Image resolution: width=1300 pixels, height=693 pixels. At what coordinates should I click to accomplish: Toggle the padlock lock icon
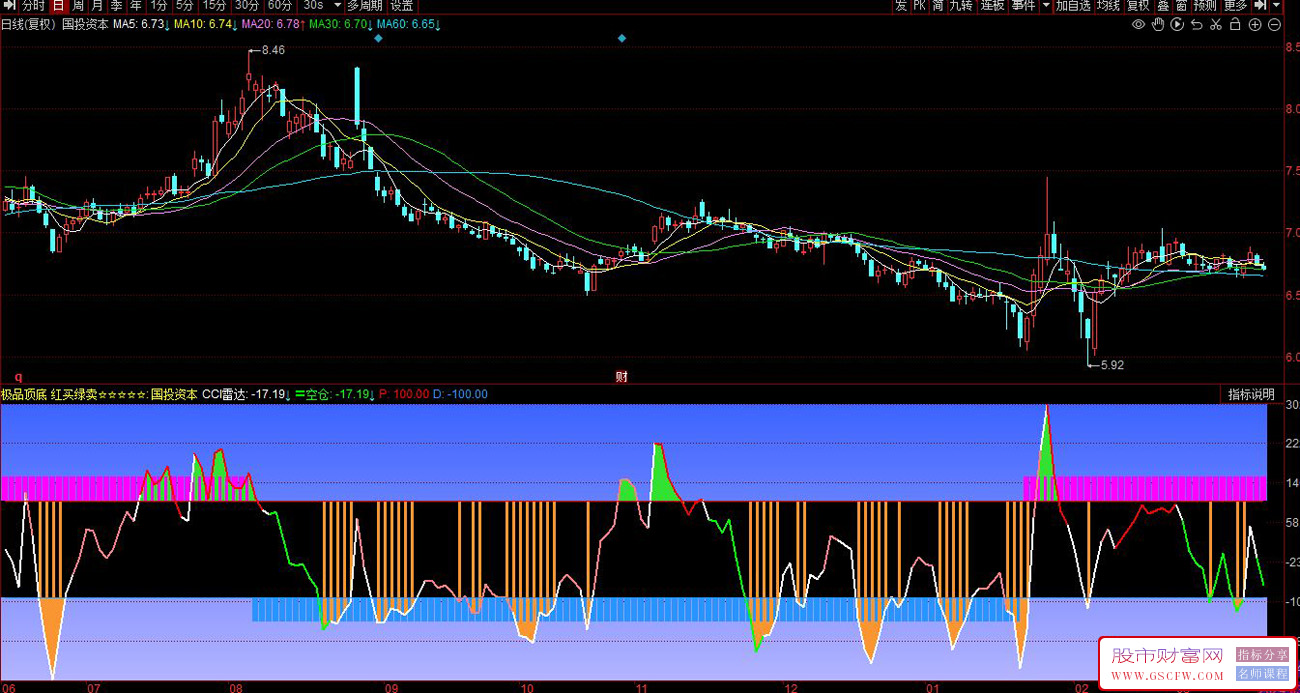coord(1234,24)
